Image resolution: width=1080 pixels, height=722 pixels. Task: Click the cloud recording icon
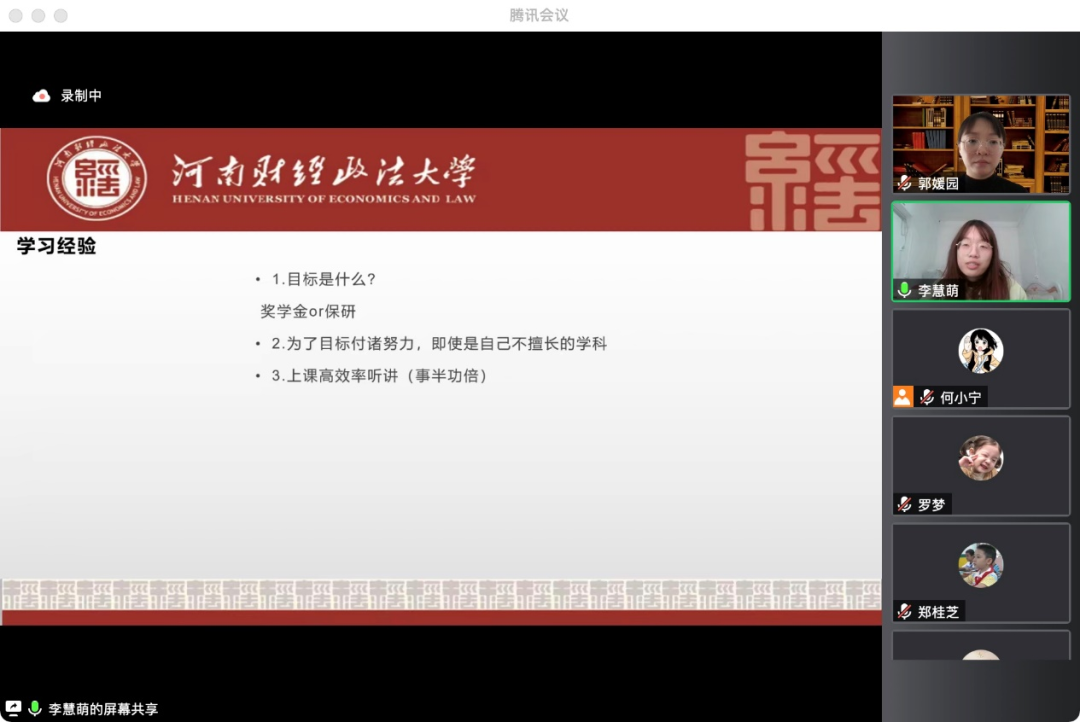[x=42, y=96]
